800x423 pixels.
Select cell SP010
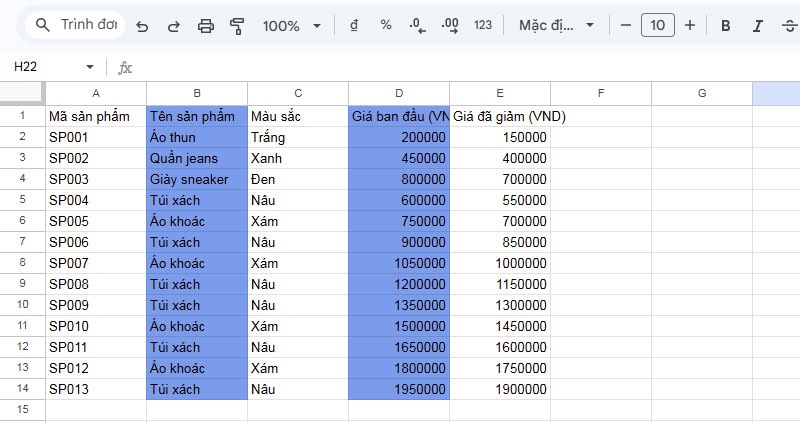(96, 326)
